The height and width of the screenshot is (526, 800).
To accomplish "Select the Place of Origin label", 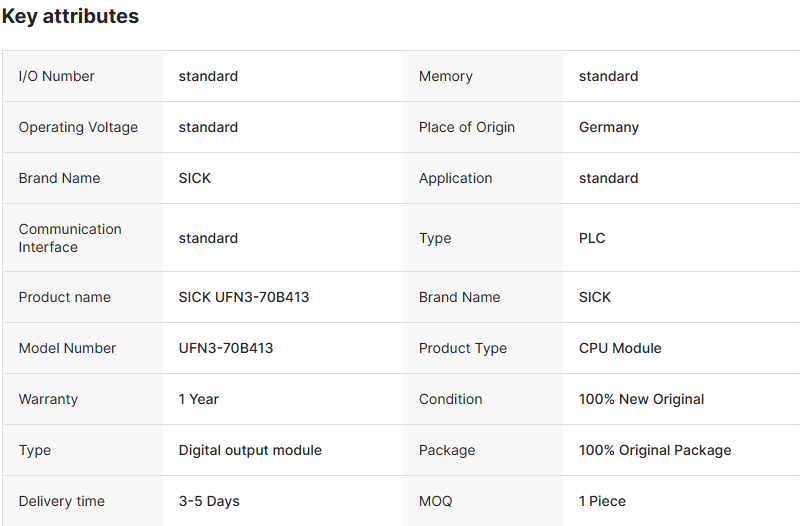I will [x=467, y=127].
